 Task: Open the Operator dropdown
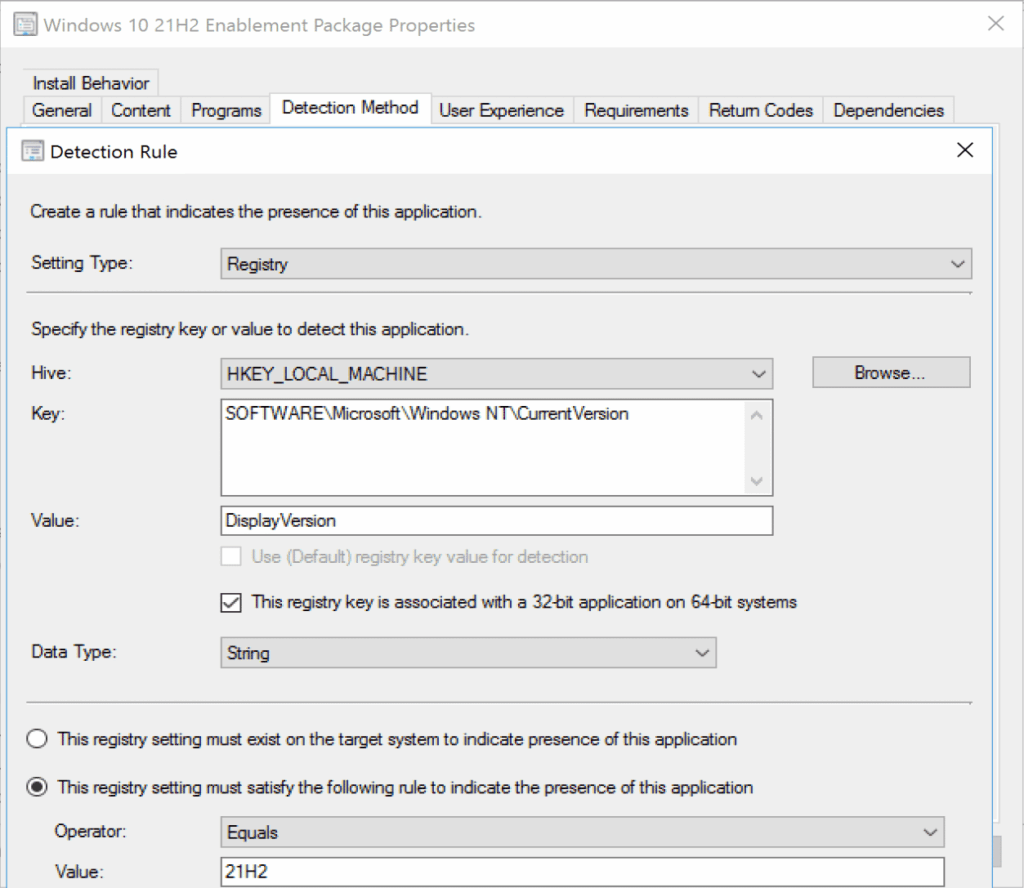(x=931, y=832)
